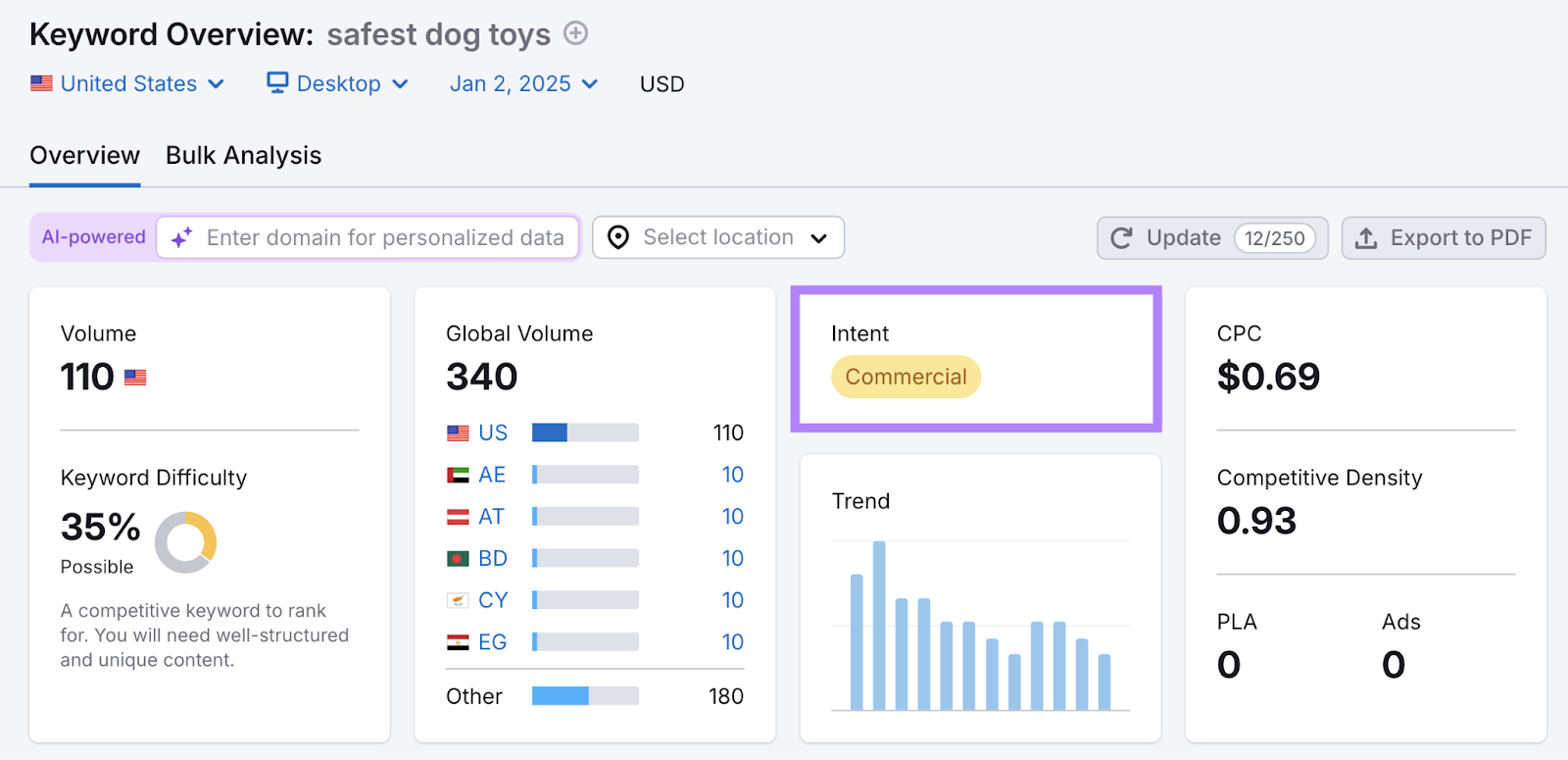The image size is (1568, 760).
Task: Click Export to PDF
Action: [1460, 237]
